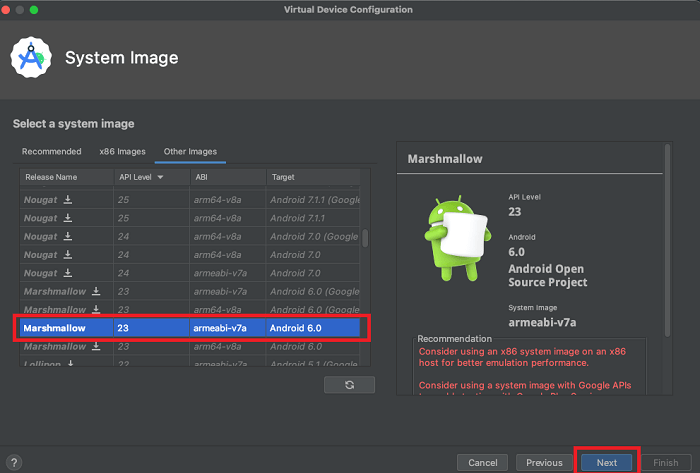Screen dimensions: 700x473
Task: Click the system image list scrollbar
Action: (365, 238)
